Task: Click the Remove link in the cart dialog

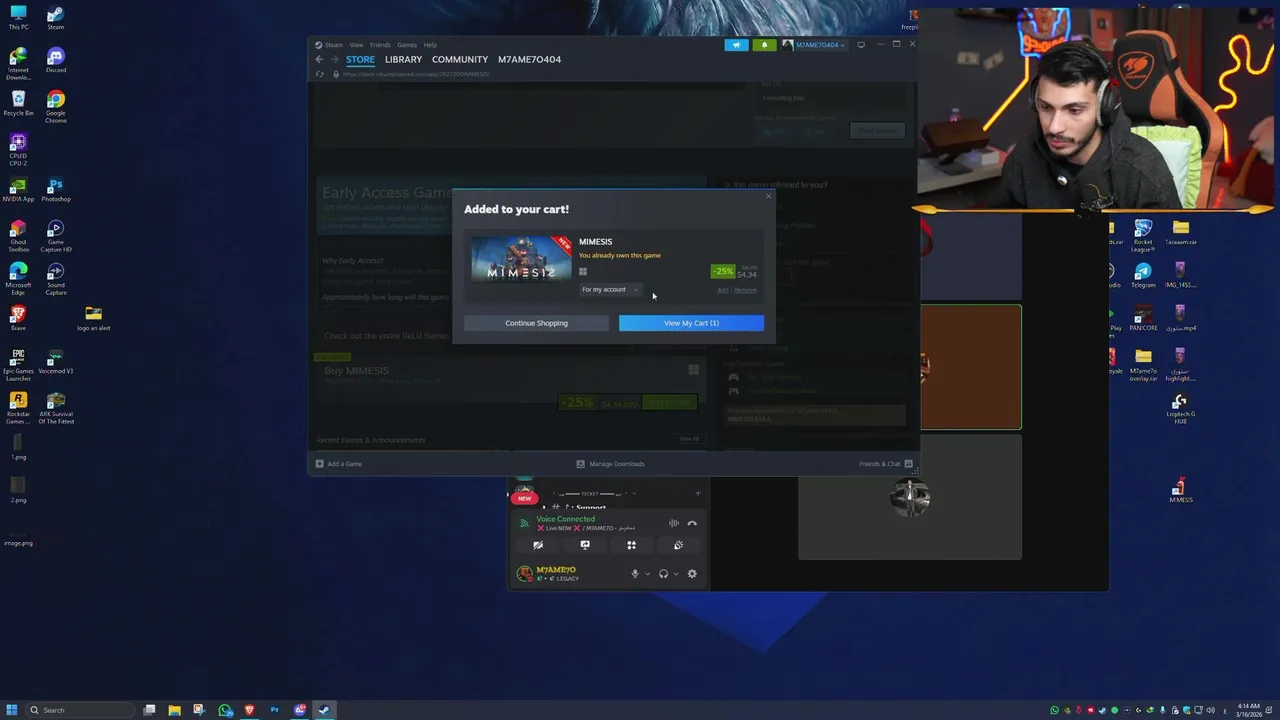Action: (745, 290)
